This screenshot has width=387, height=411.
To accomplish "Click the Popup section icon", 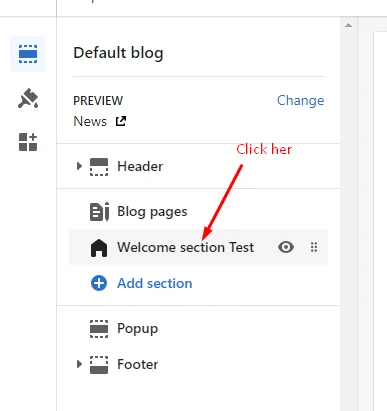I will [99, 329].
